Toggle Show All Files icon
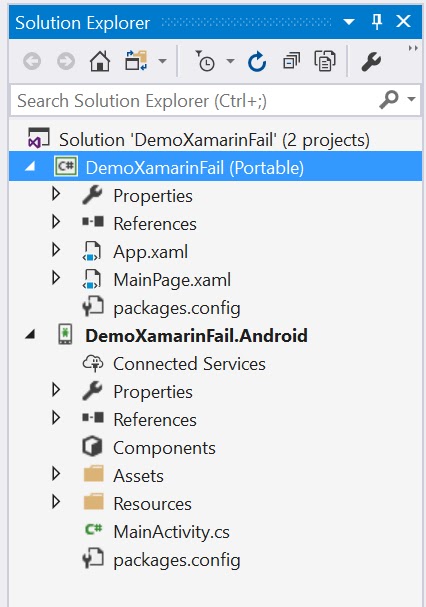The height and width of the screenshot is (607, 426). point(325,61)
